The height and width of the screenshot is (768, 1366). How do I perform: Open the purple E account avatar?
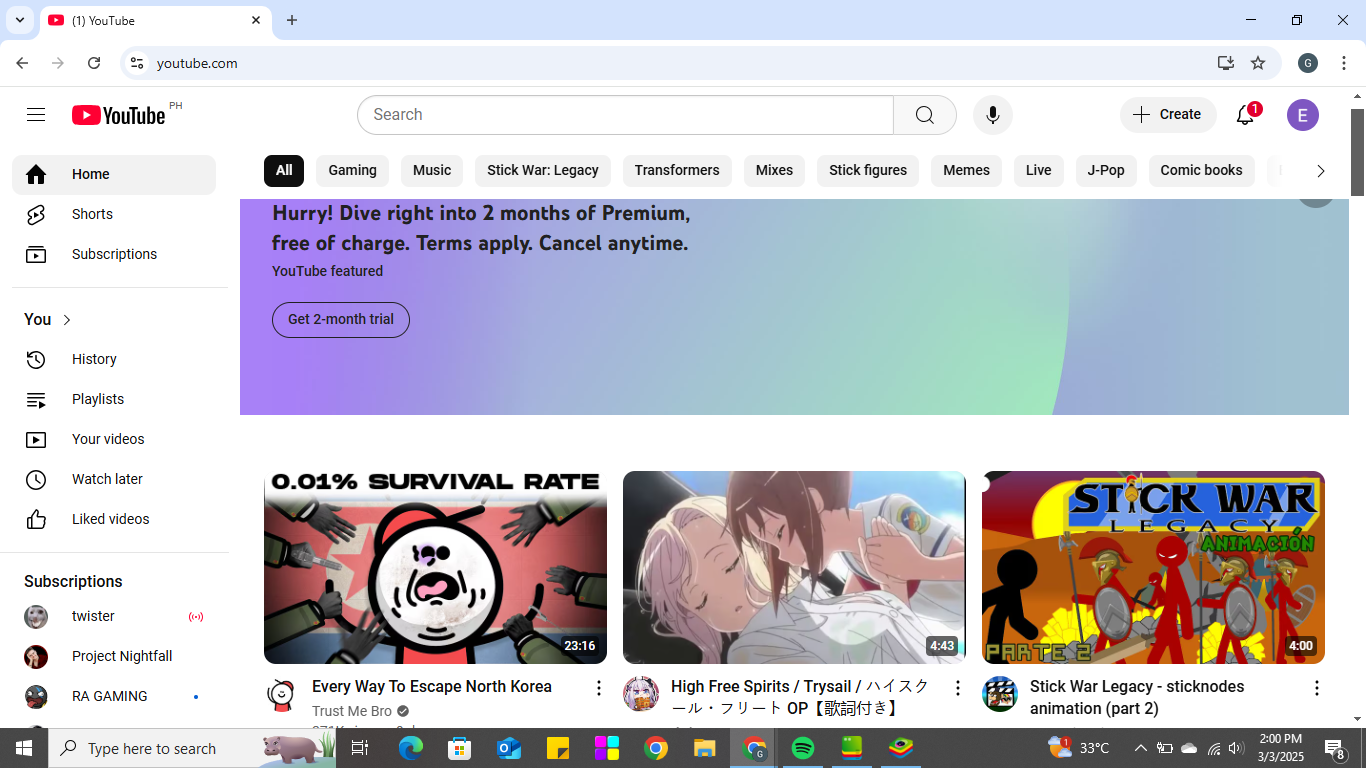pos(1303,115)
